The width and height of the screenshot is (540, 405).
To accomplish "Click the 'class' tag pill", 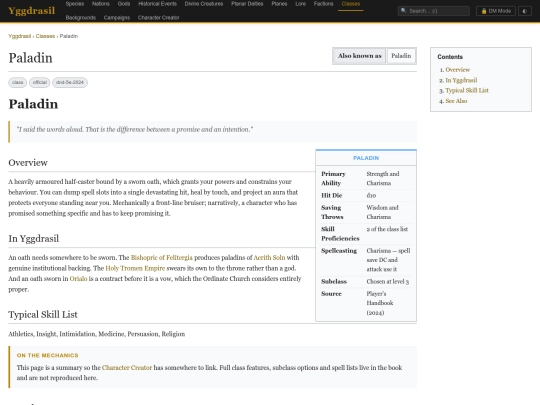I will [x=18, y=82].
